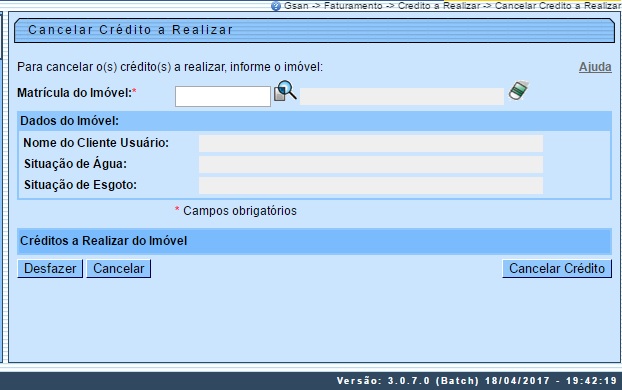
Task: Click the help icon beside Gsan breadcrumb
Action: click(x=276, y=6)
